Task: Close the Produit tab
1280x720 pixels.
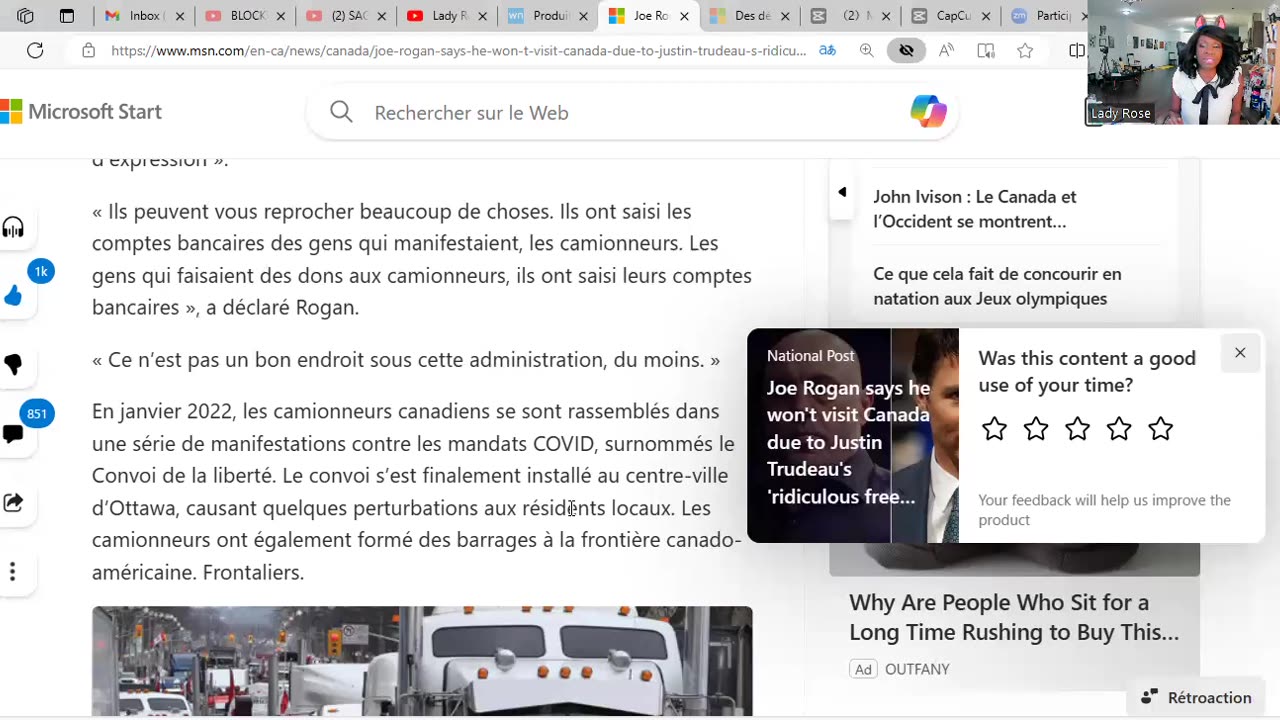Action: (x=583, y=16)
